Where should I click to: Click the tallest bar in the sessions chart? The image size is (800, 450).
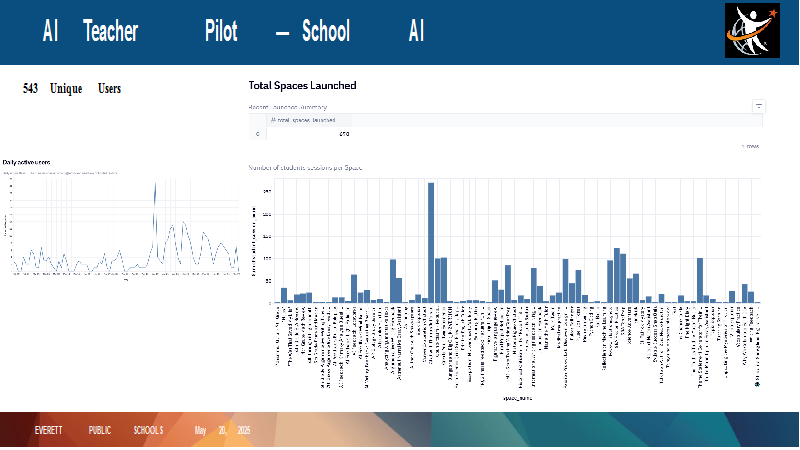click(x=431, y=242)
